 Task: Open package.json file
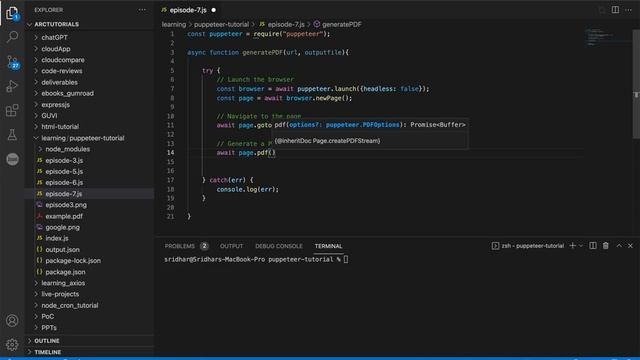(65, 272)
